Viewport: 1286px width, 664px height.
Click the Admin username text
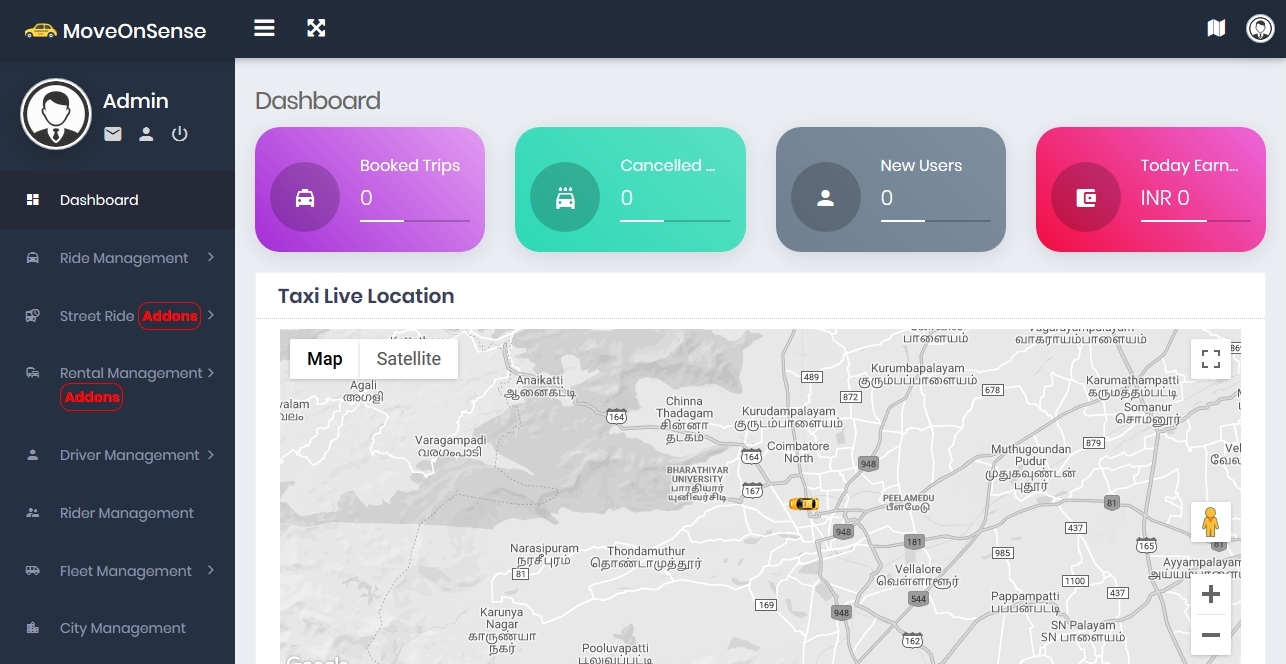click(x=136, y=101)
